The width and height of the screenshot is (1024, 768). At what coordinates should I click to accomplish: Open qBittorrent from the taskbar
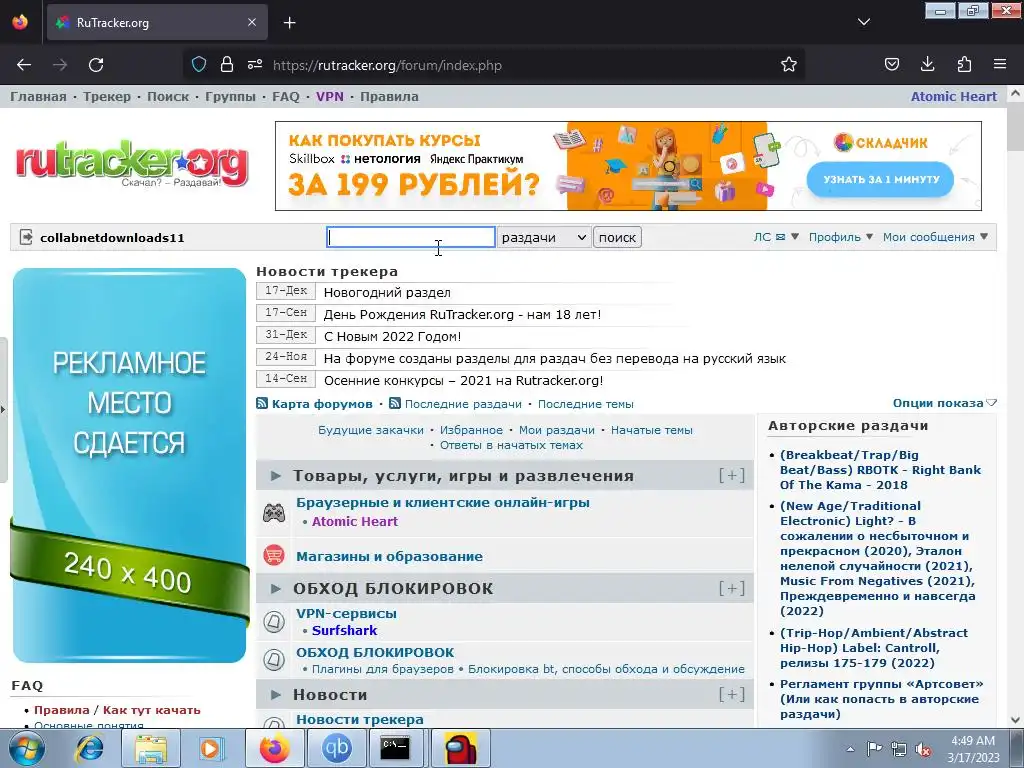[x=337, y=748]
